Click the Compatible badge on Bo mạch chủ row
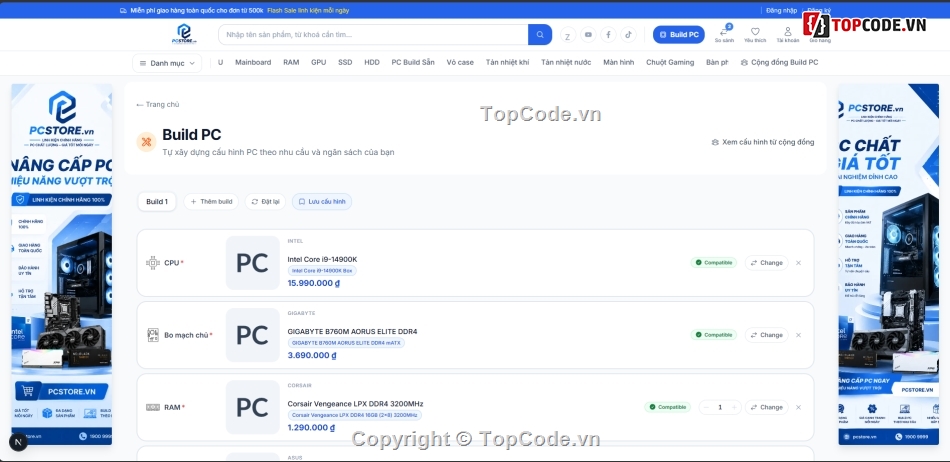This screenshot has height=462, width=950. (x=714, y=335)
